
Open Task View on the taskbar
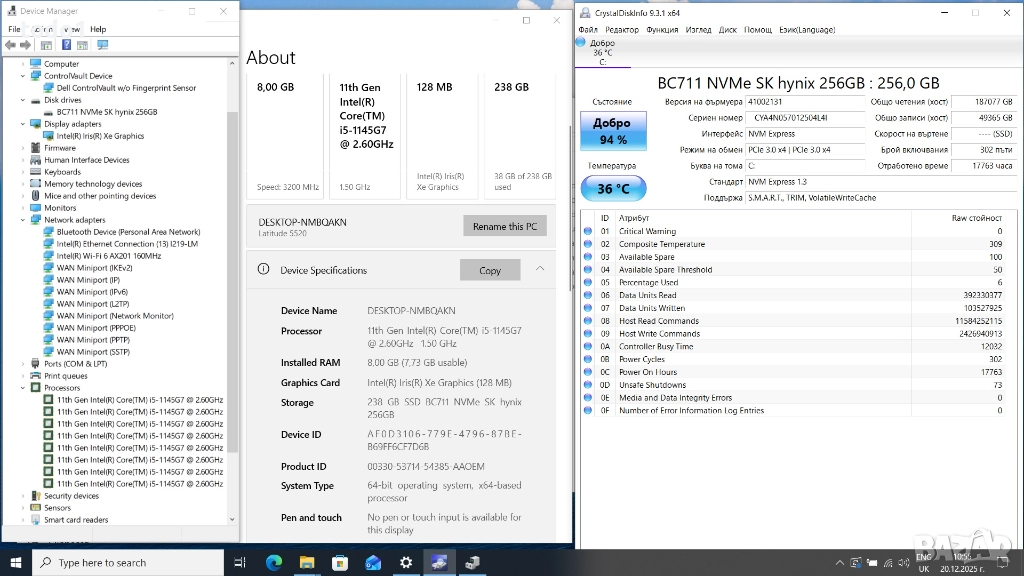(240, 562)
